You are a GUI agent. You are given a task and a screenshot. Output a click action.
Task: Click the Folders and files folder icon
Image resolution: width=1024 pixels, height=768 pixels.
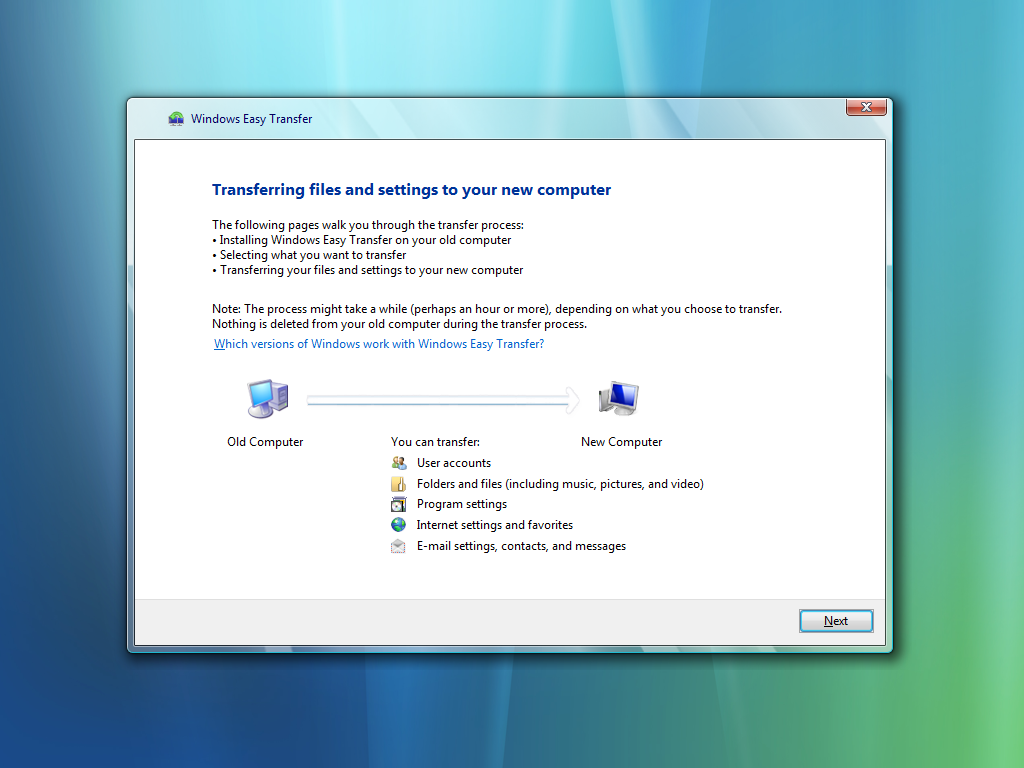click(x=398, y=484)
